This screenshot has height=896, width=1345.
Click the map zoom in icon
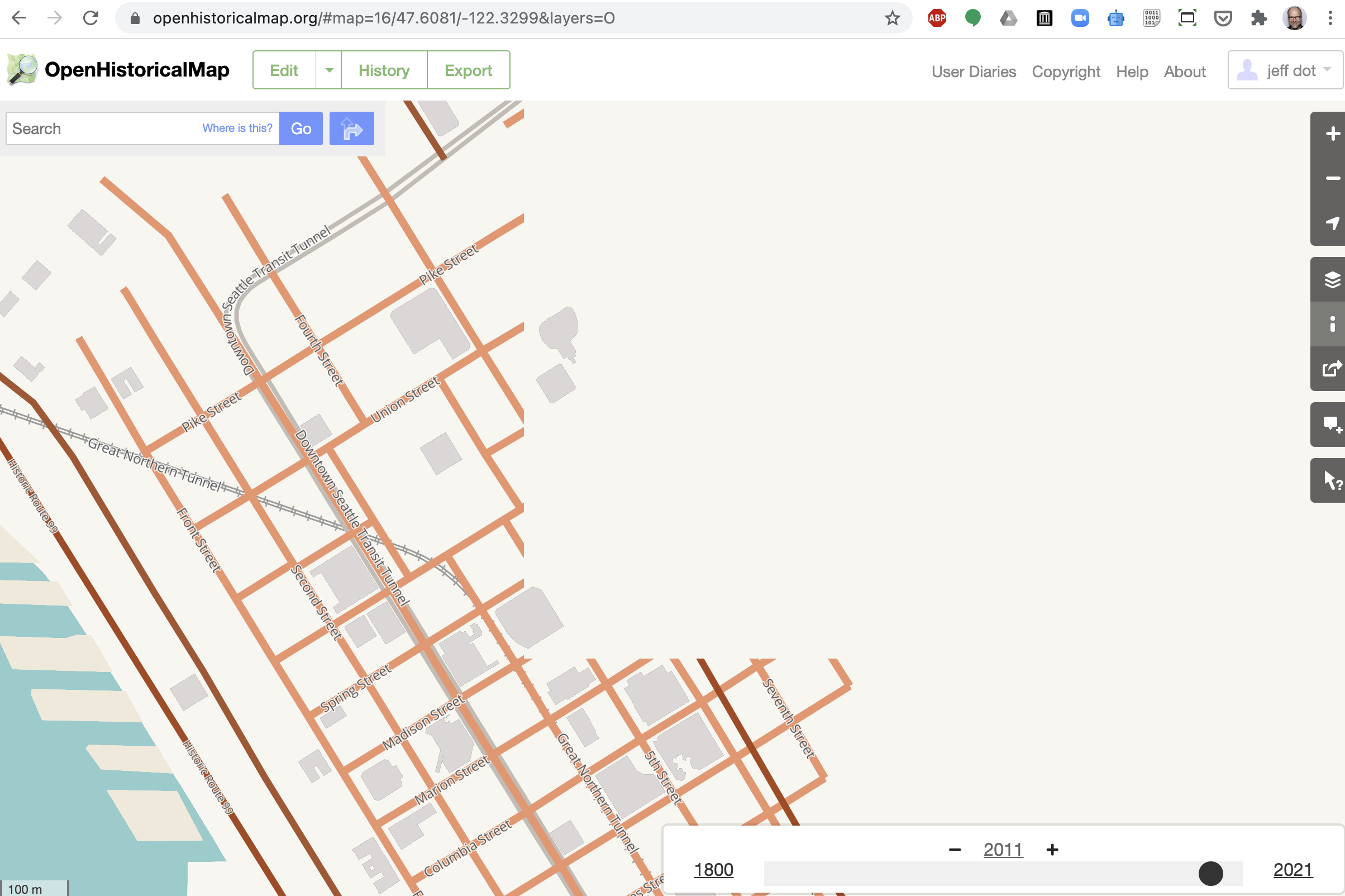pyautogui.click(x=1332, y=133)
